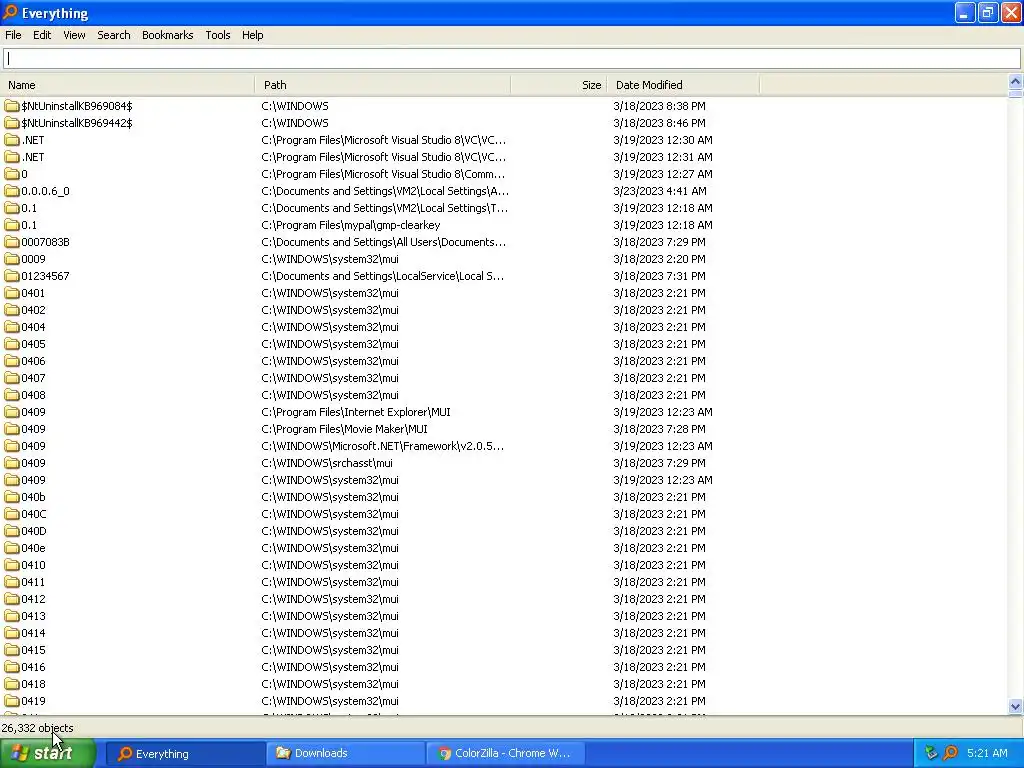The image size is (1024, 768).
Task: Sort by the Path column header
Action: 383,85
